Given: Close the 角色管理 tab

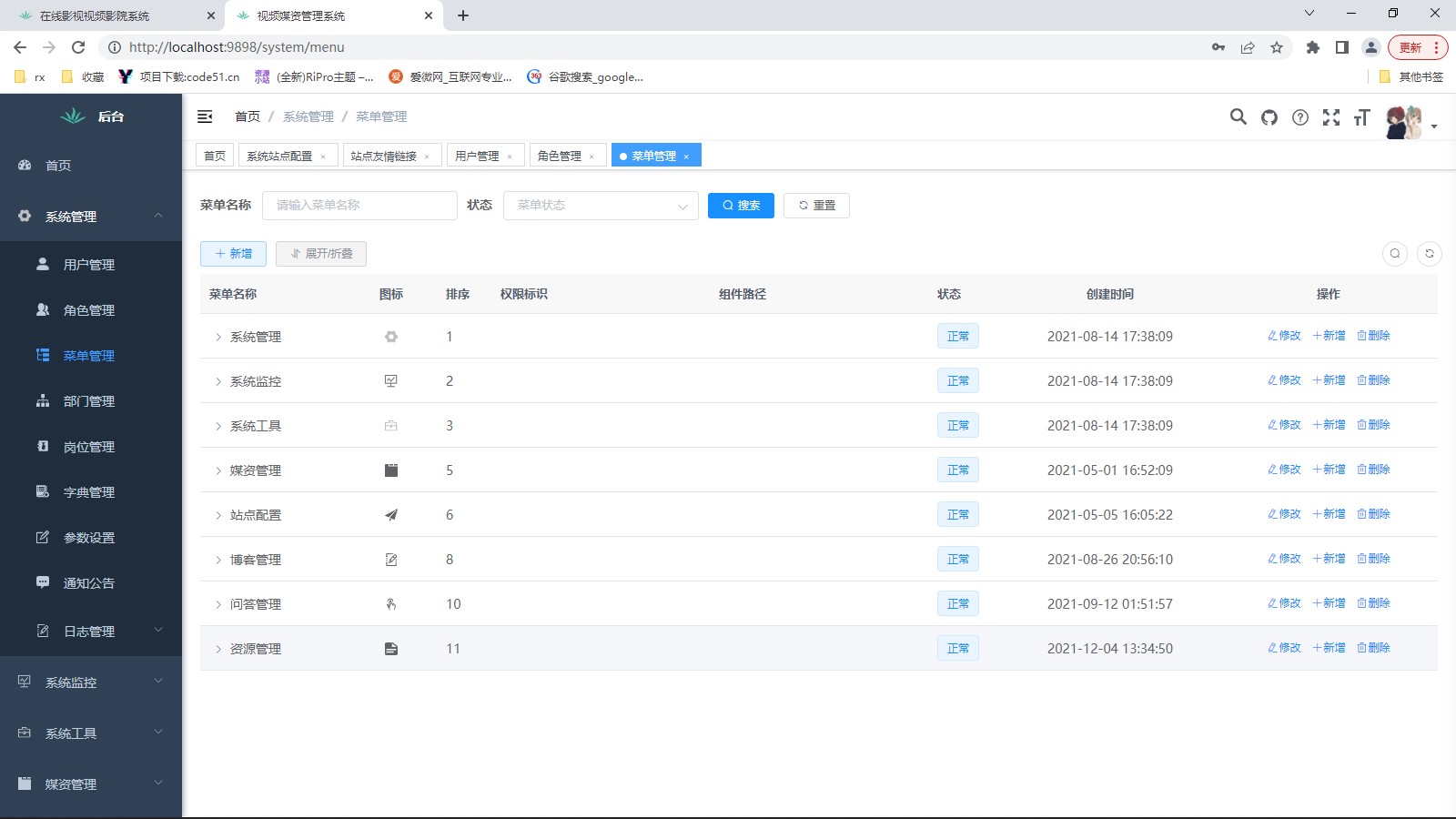Looking at the screenshot, I should click(591, 157).
